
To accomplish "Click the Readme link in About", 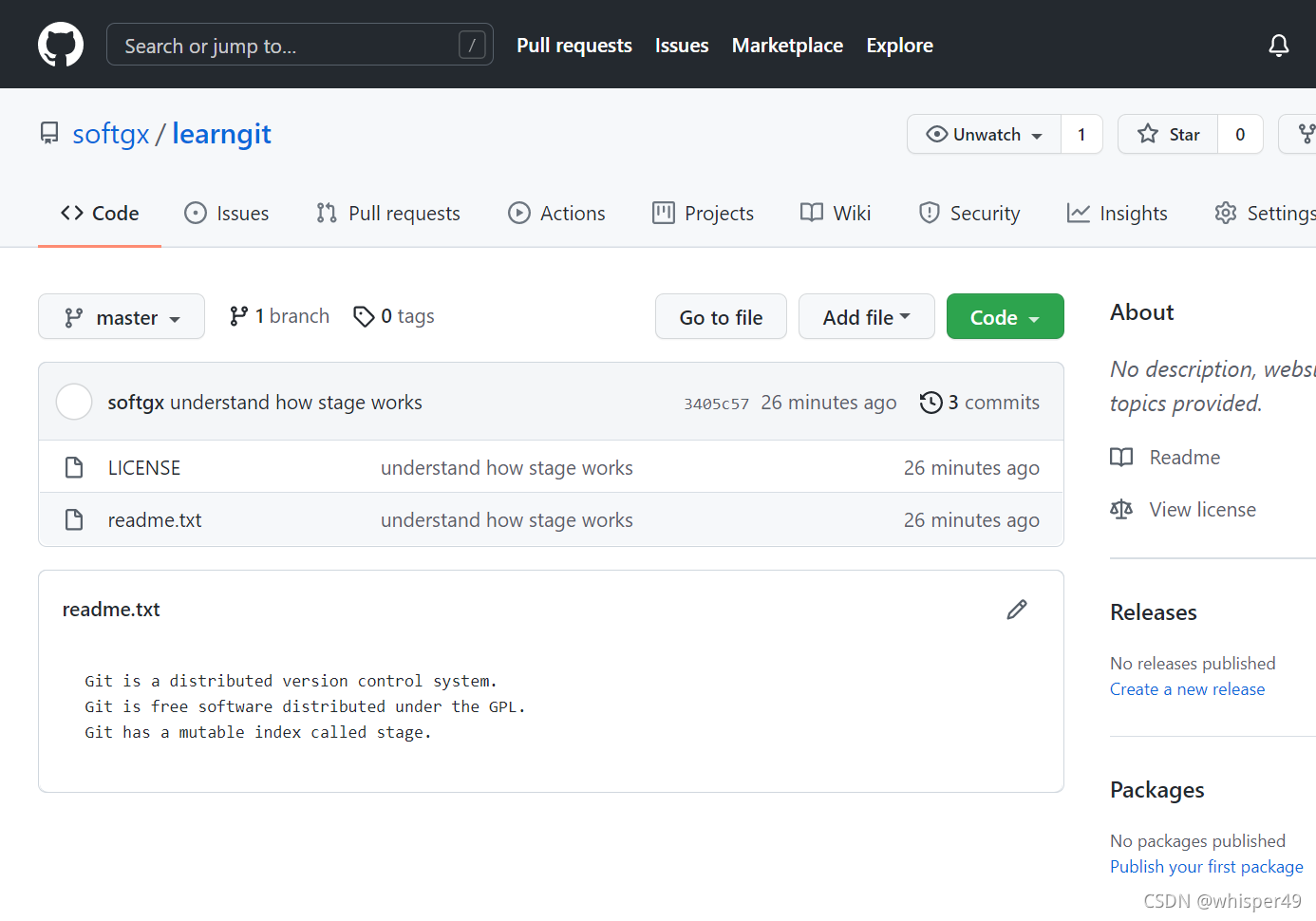I will (x=1185, y=458).
